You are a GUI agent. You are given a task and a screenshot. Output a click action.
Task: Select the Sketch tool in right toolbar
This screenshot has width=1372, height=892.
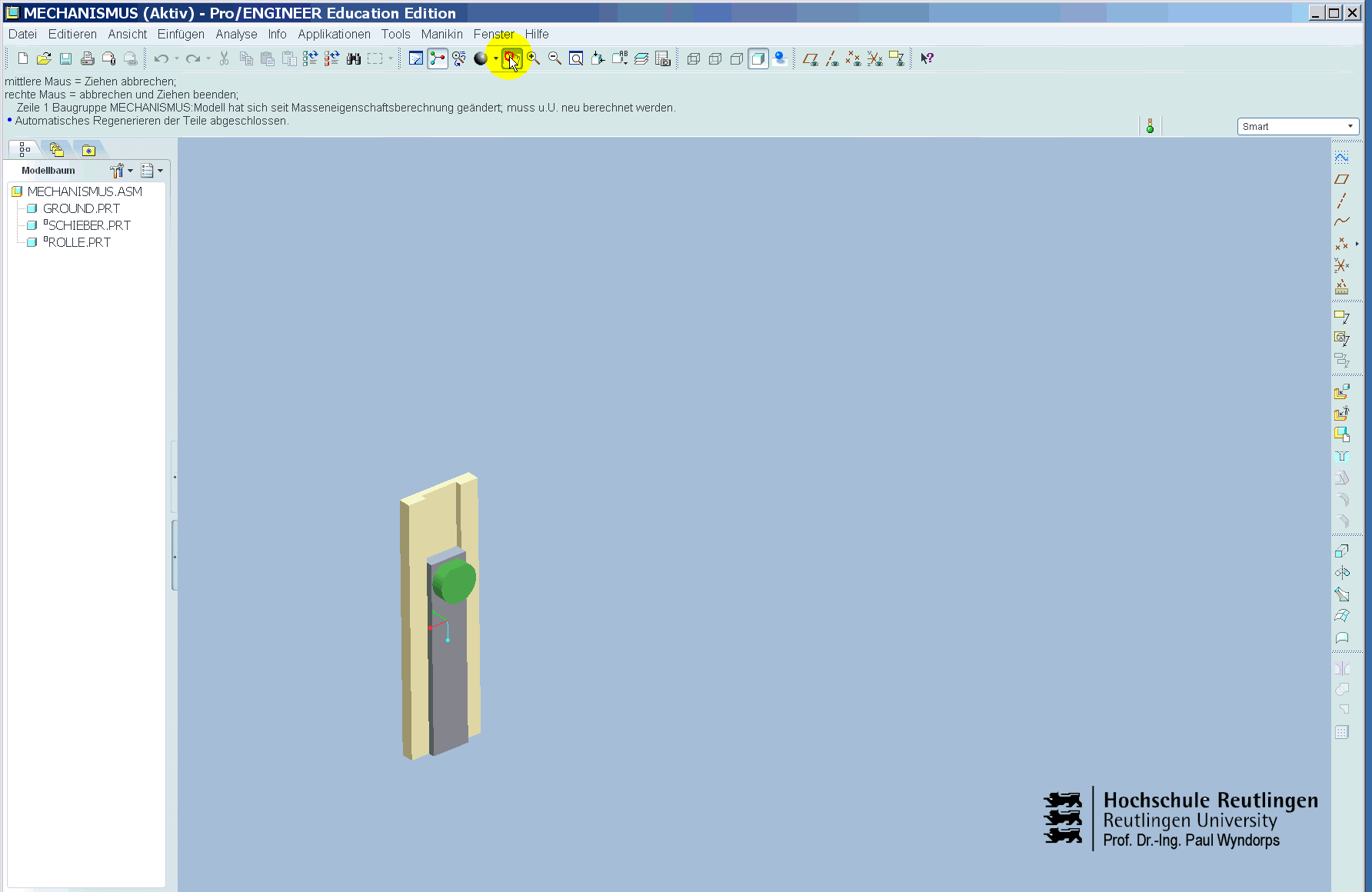1342,157
